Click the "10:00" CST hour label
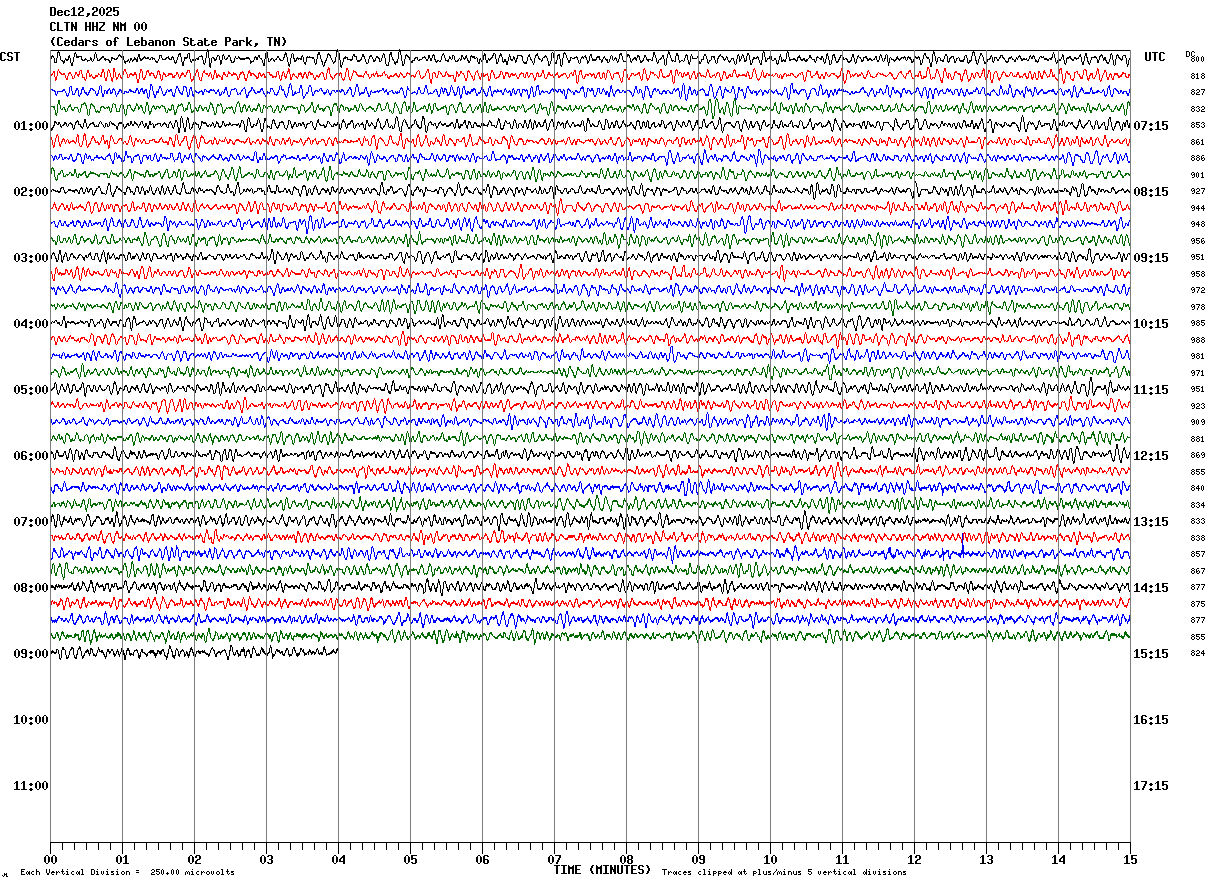1210x886 pixels. click(x=31, y=720)
